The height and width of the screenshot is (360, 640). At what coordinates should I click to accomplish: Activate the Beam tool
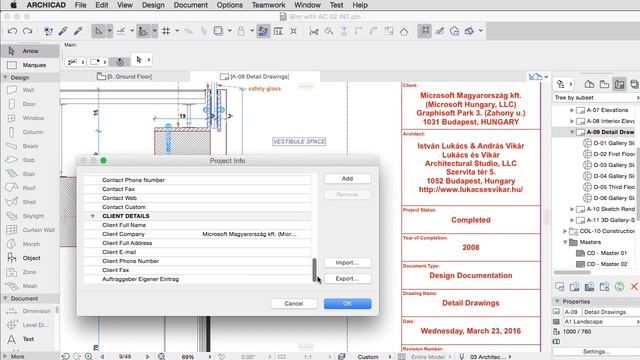click(x=30, y=146)
